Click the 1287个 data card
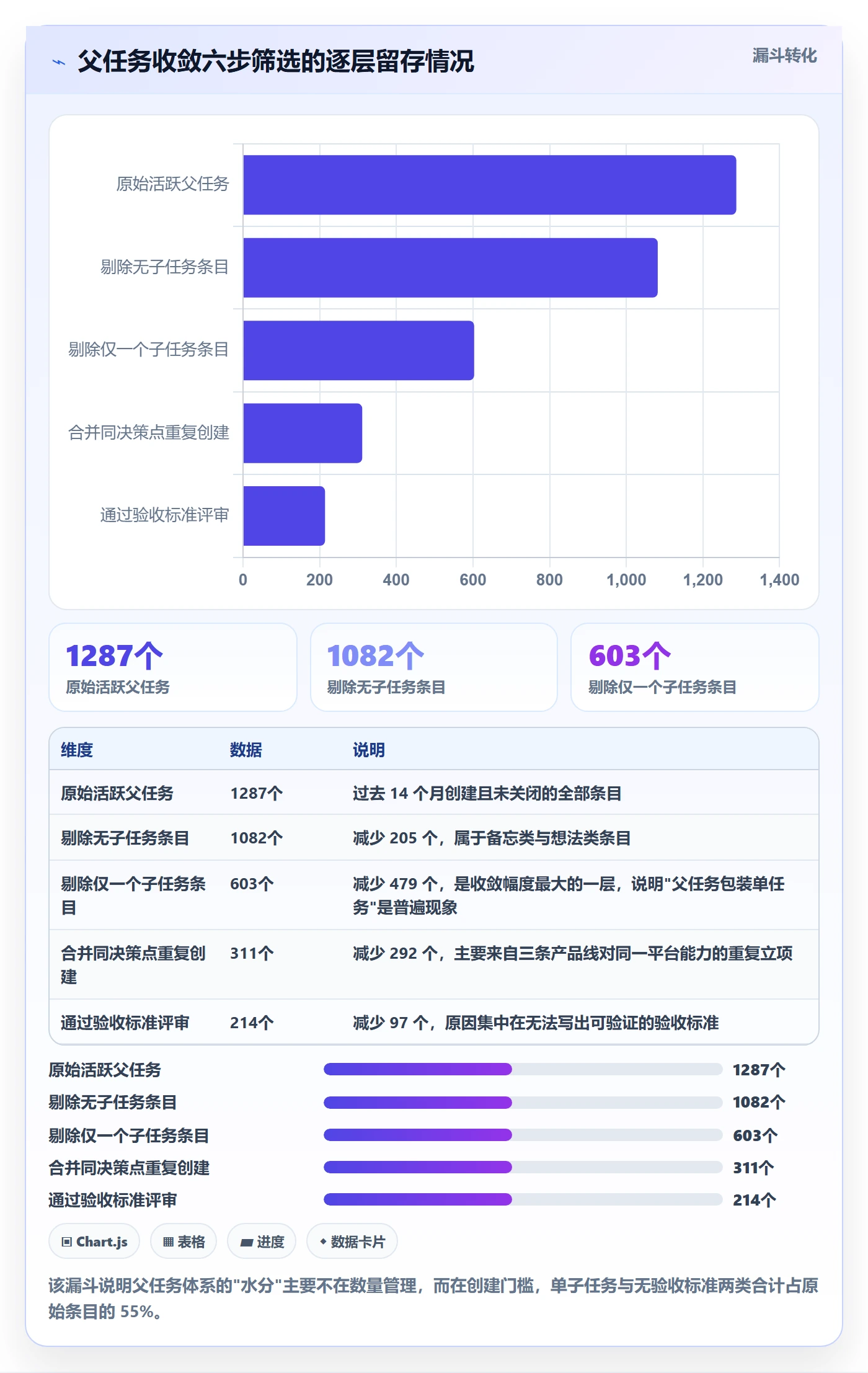 point(173,667)
